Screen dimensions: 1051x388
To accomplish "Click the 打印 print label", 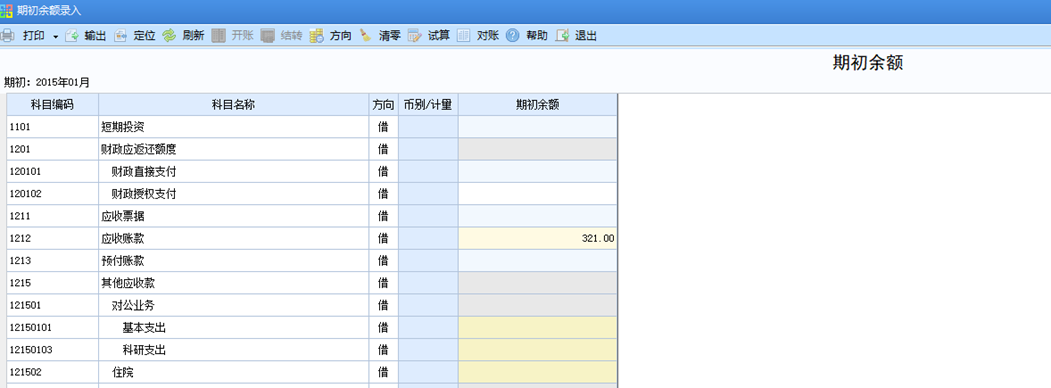I will tap(34, 36).
